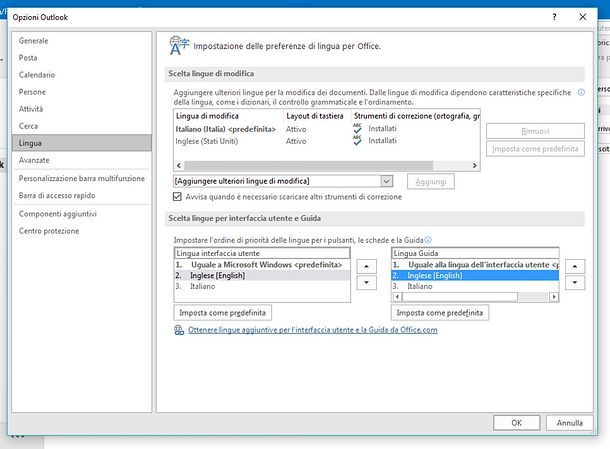Screen dimensions: 610x449
Task: Open Personalizzazione barra multifunzione
Action: pyautogui.click(x=82, y=178)
